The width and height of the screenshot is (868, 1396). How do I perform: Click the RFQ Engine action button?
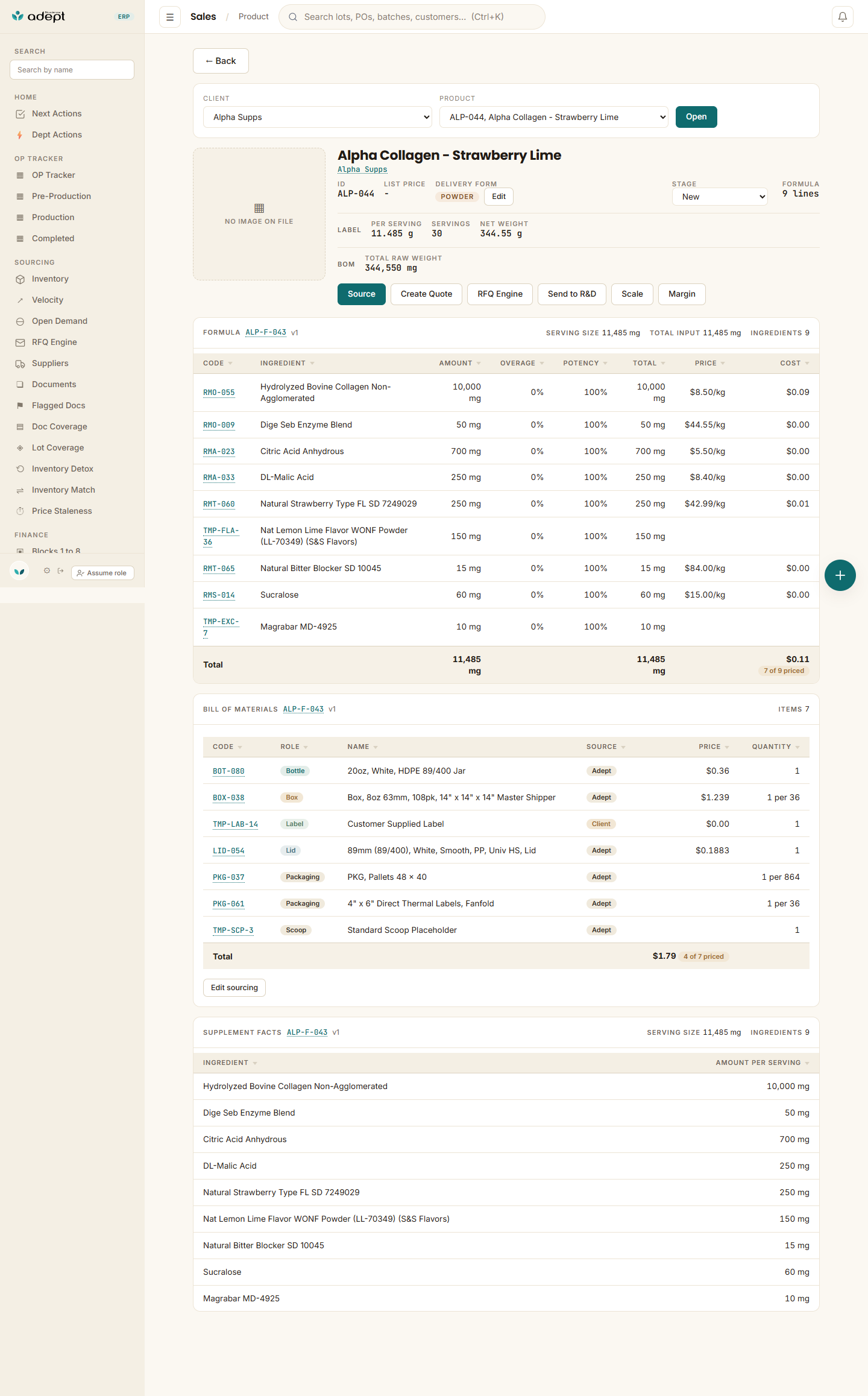500,294
